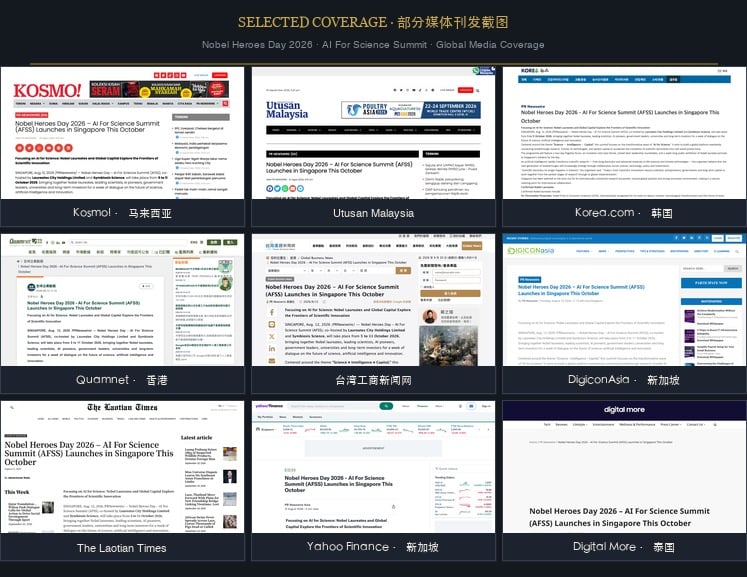Click The Laotian Times masthead logo

(x=122, y=407)
